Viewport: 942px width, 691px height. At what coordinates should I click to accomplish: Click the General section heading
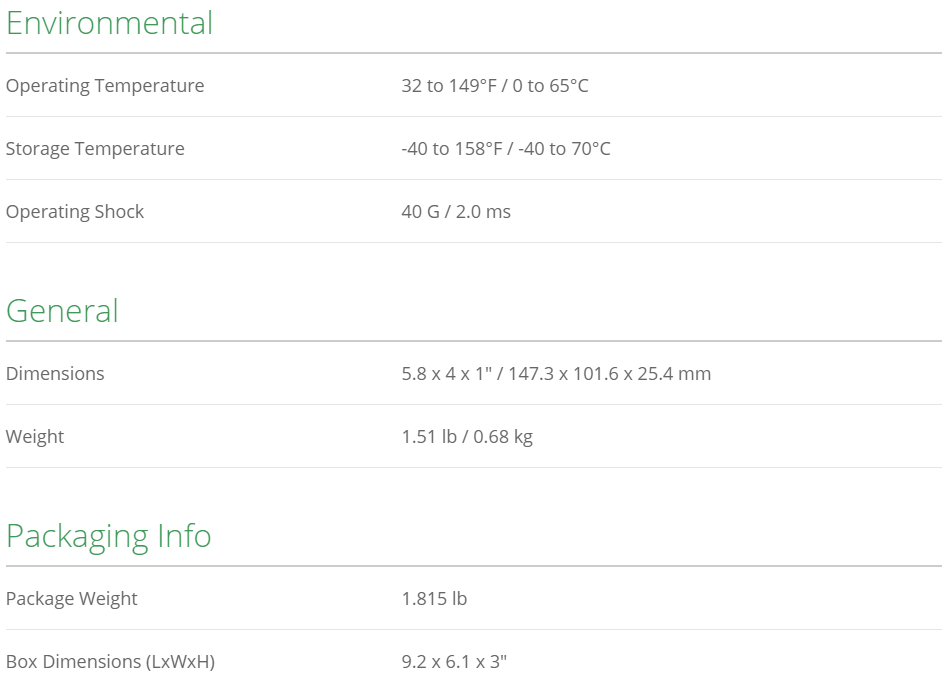point(62,311)
